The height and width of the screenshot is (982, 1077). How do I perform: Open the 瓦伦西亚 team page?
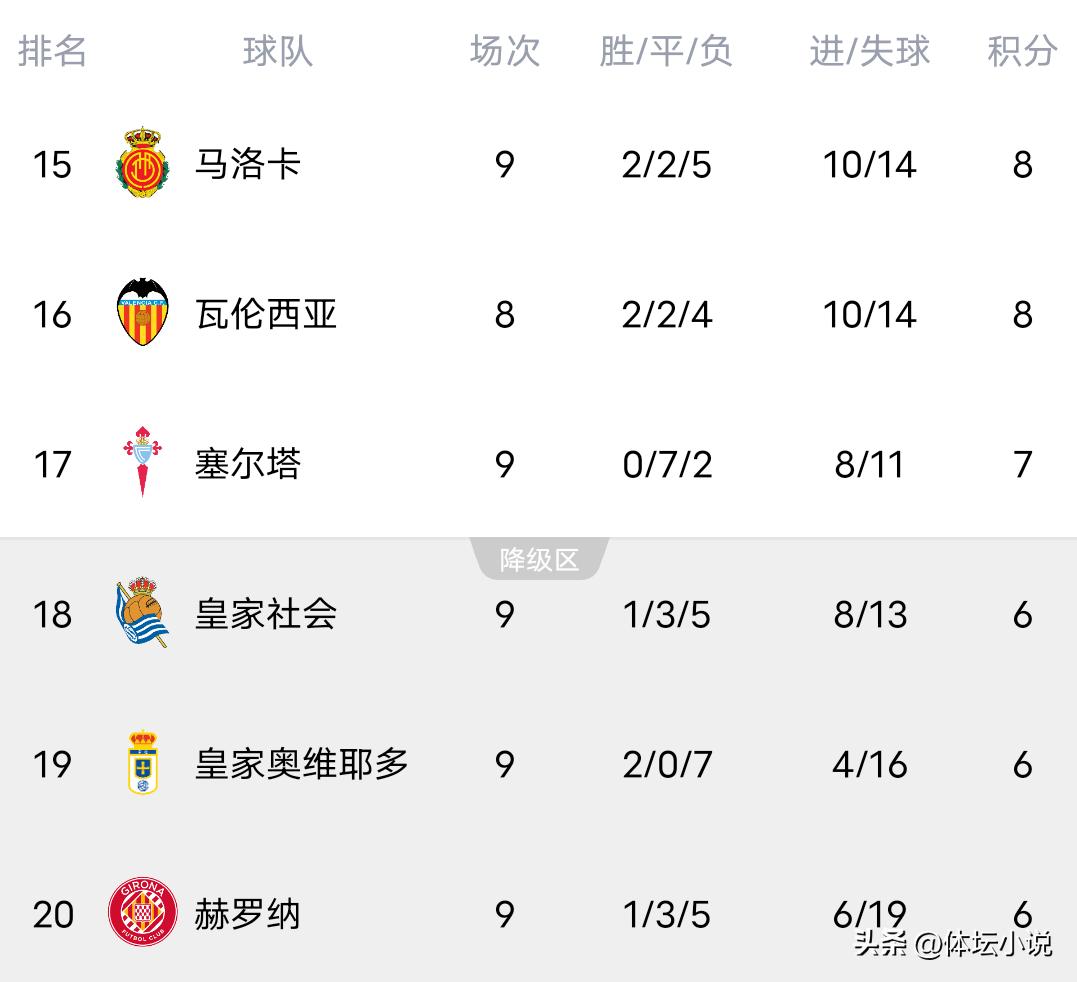(x=266, y=314)
